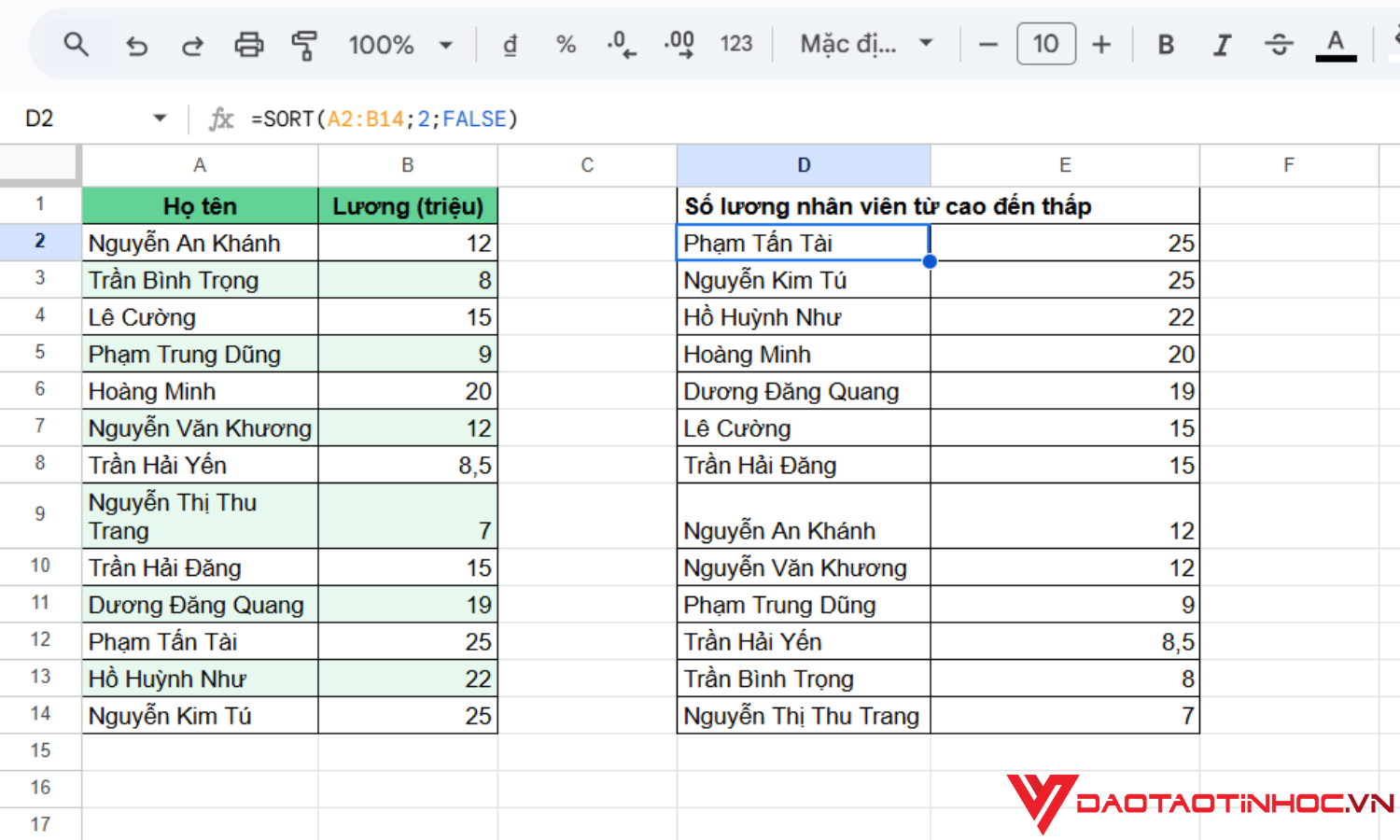Select cell D8 'Trần Hải Đăng'
The image size is (1400, 840).
[x=804, y=465]
